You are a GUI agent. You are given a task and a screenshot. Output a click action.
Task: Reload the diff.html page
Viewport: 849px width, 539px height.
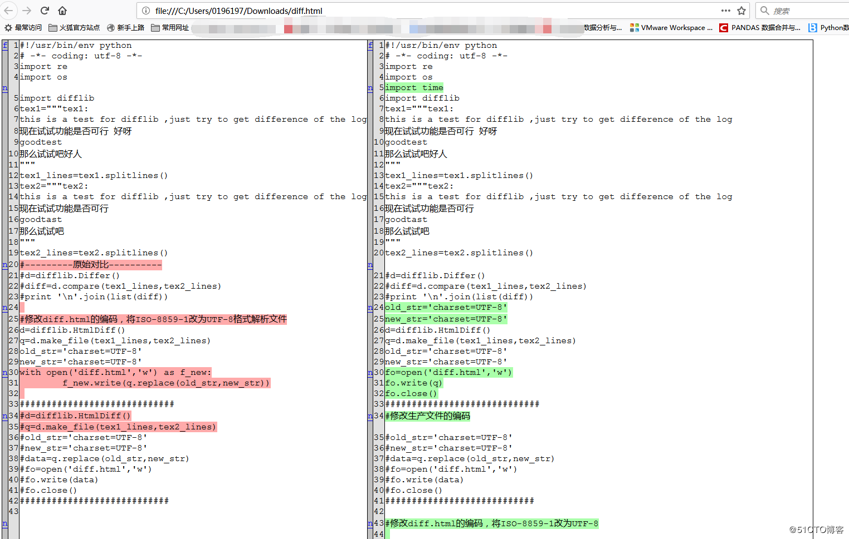(44, 10)
